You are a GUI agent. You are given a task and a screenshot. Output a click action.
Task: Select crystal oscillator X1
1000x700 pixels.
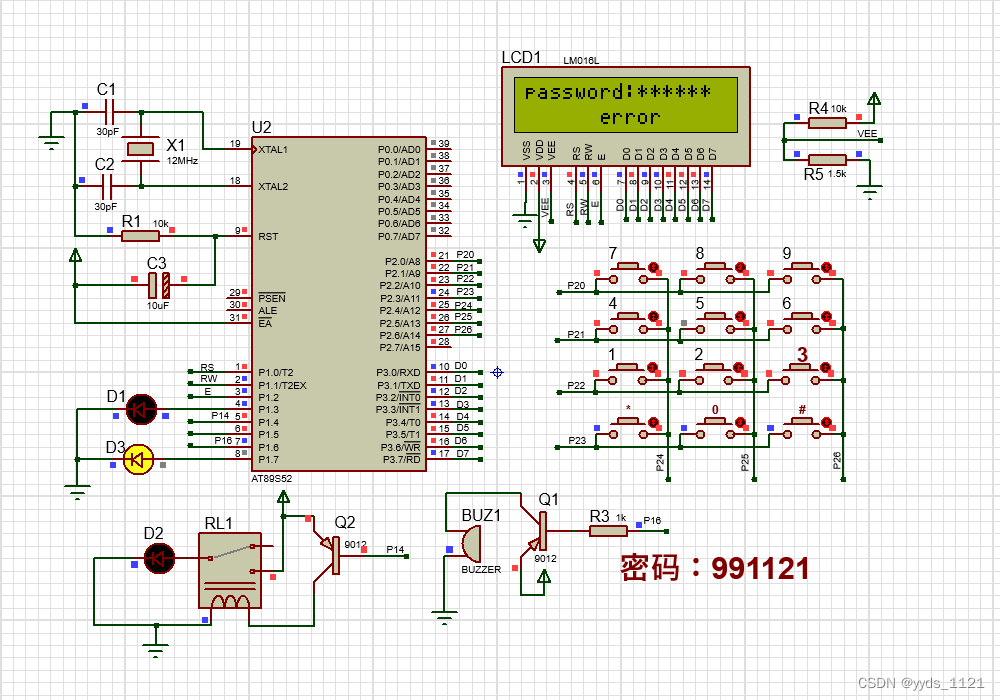140,149
